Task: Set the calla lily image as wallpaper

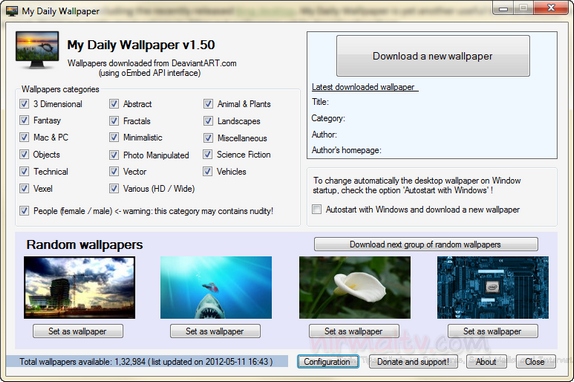Action: (354, 331)
